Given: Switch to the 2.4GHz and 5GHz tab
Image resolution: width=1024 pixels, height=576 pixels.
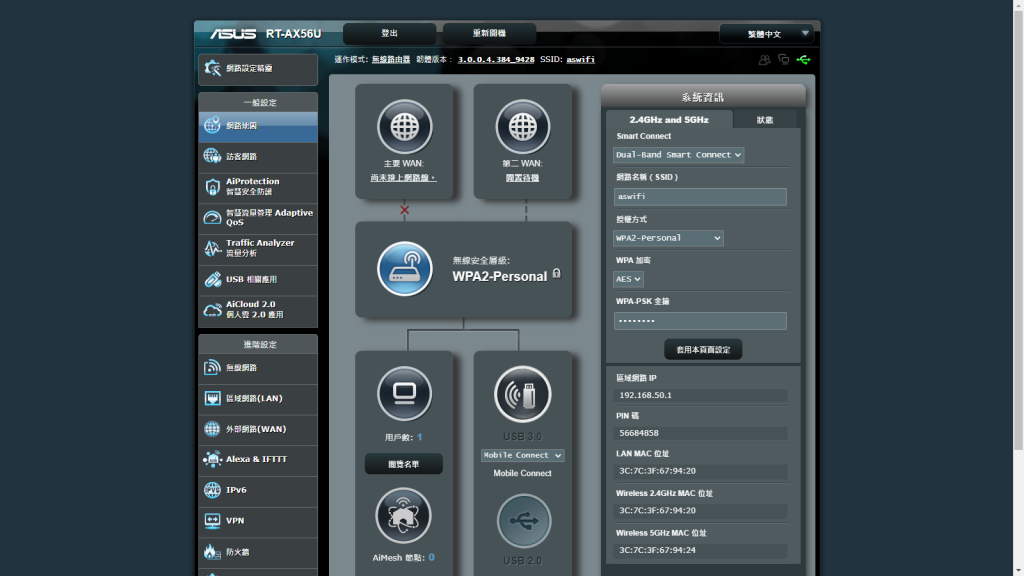Looking at the screenshot, I should (x=669, y=120).
